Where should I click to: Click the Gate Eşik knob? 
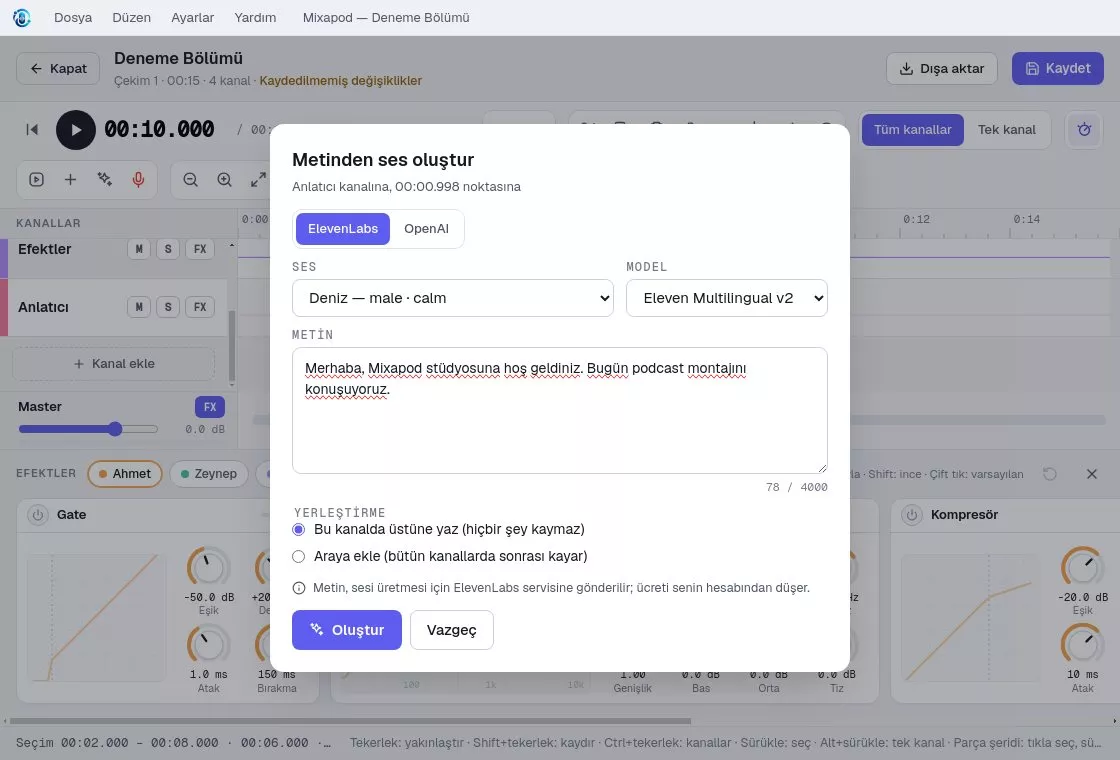(x=209, y=568)
